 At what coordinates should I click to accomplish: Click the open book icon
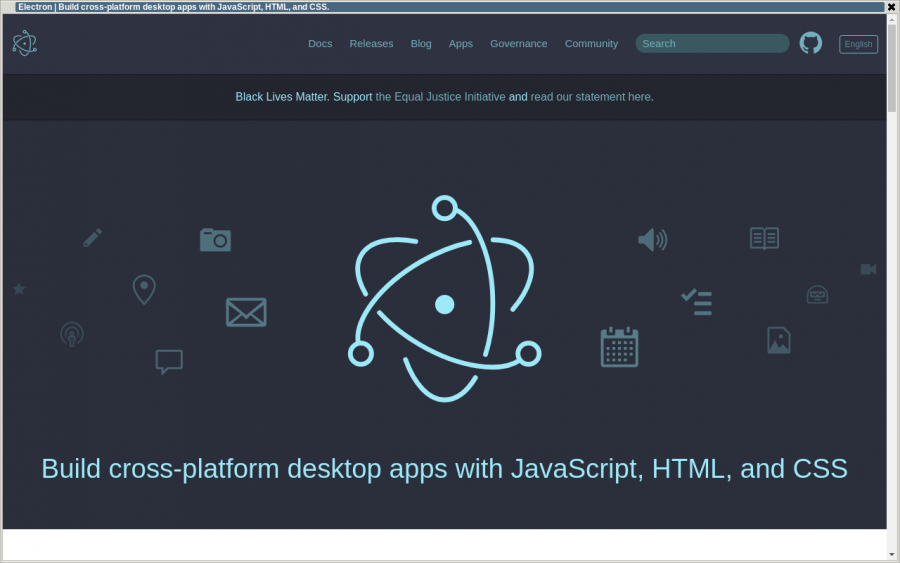click(764, 238)
